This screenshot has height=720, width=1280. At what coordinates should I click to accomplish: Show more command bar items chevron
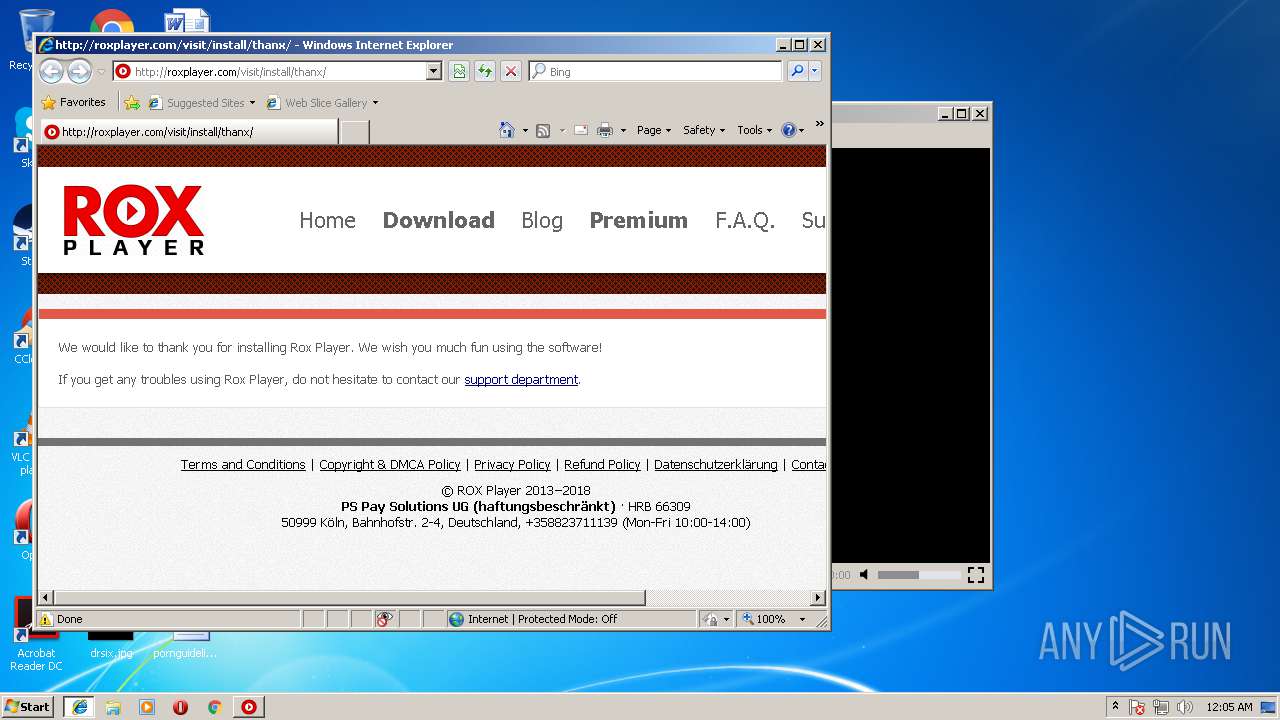[819, 124]
